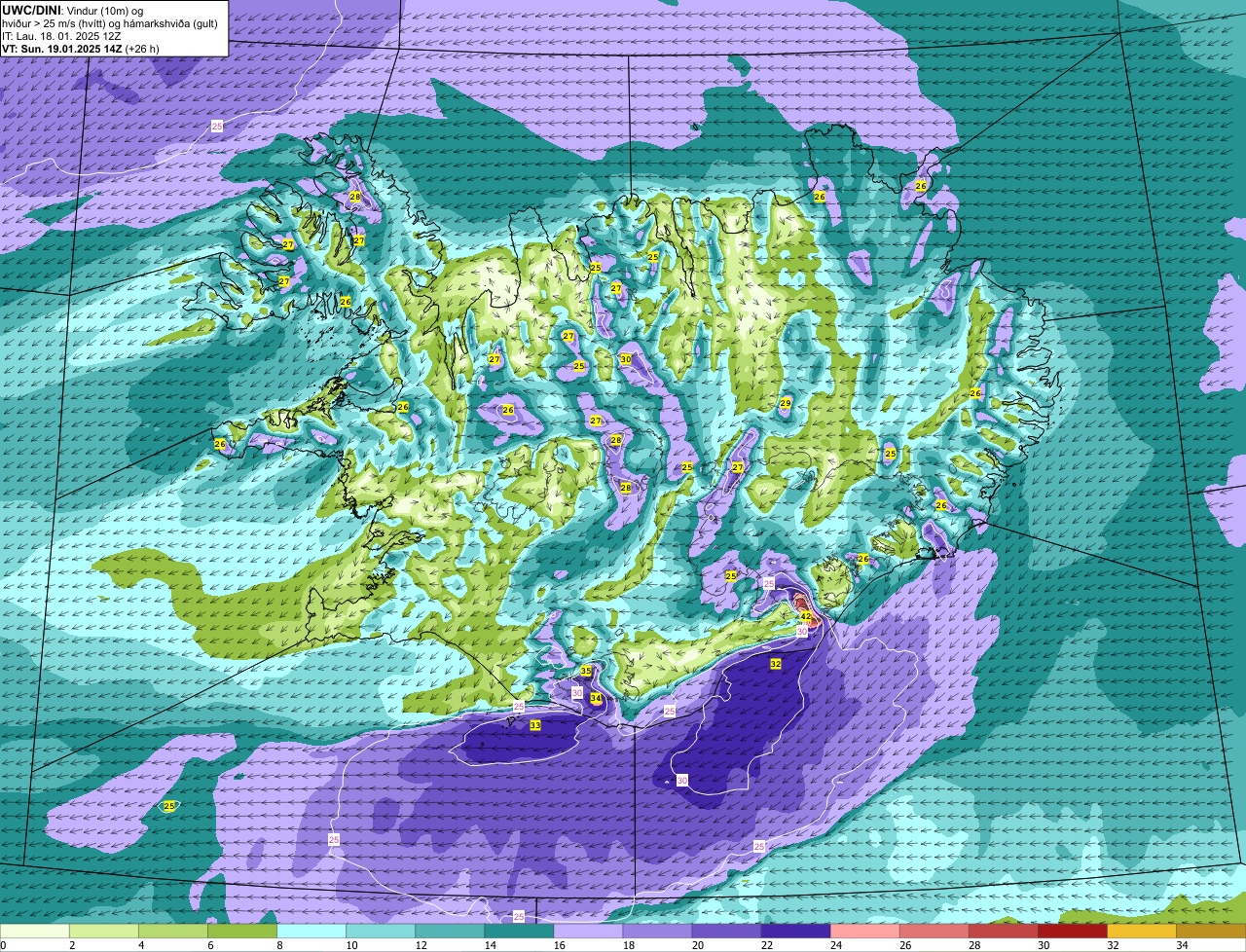This screenshot has width=1246, height=952.
Task: Click the 'VT: Sun. 19.01.2025 14Z (+26 h)' line
Action: (x=81, y=49)
